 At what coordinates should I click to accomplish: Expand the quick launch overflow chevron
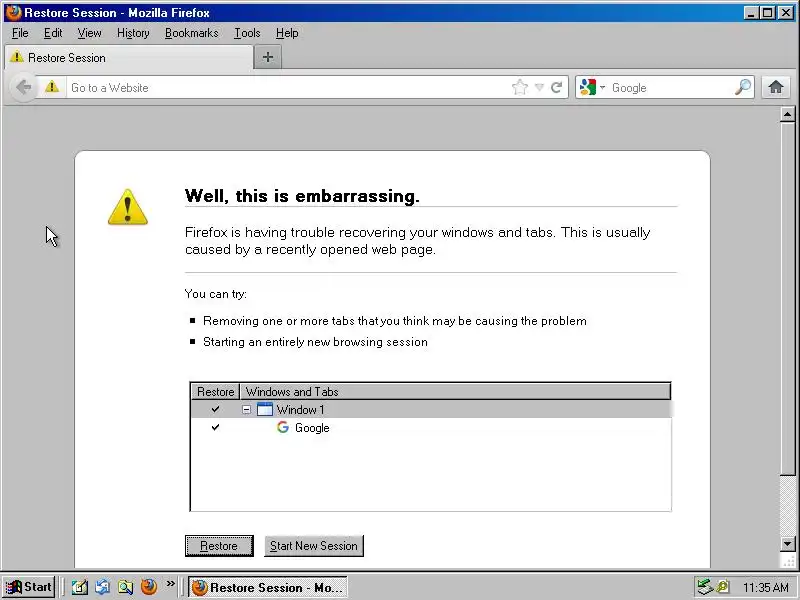pos(170,583)
